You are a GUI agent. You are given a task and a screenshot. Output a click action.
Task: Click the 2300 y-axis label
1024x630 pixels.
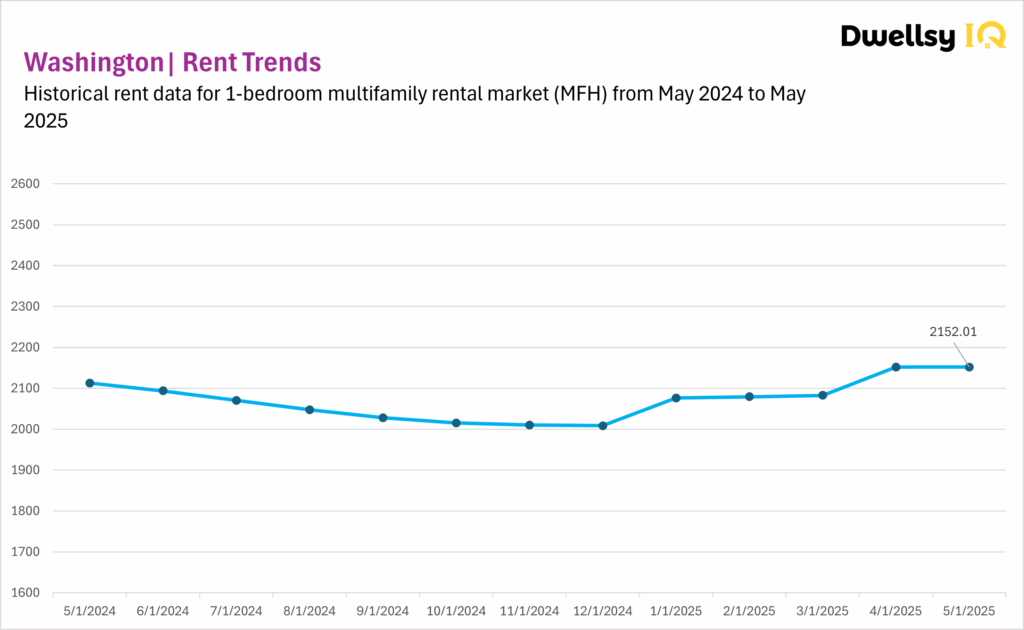[25, 307]
